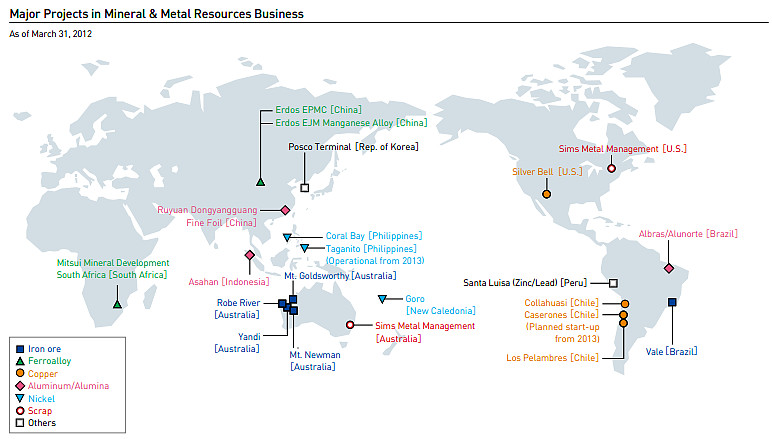Screen dimensions: 772x439
Task: Click the Taganito [Philippines] label
Action: coord(371,249)
